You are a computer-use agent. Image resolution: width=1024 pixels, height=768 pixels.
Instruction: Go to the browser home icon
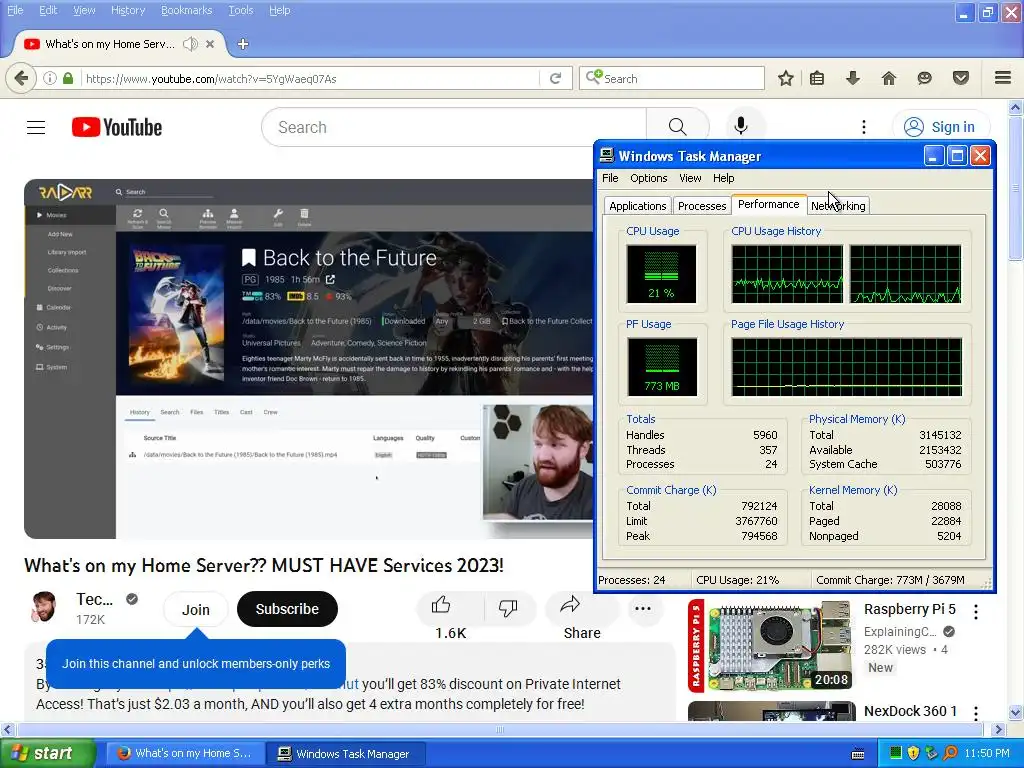(x=889, y=78)
